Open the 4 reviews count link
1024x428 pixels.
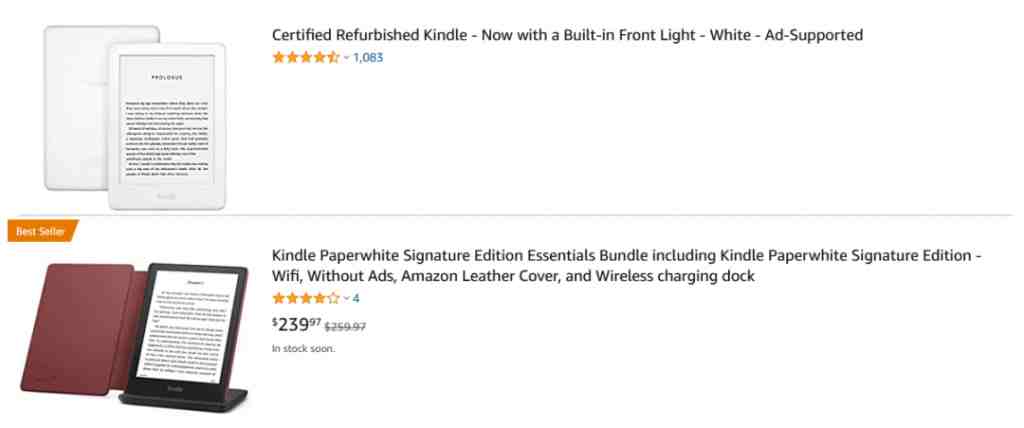click(x=356, y=299)
